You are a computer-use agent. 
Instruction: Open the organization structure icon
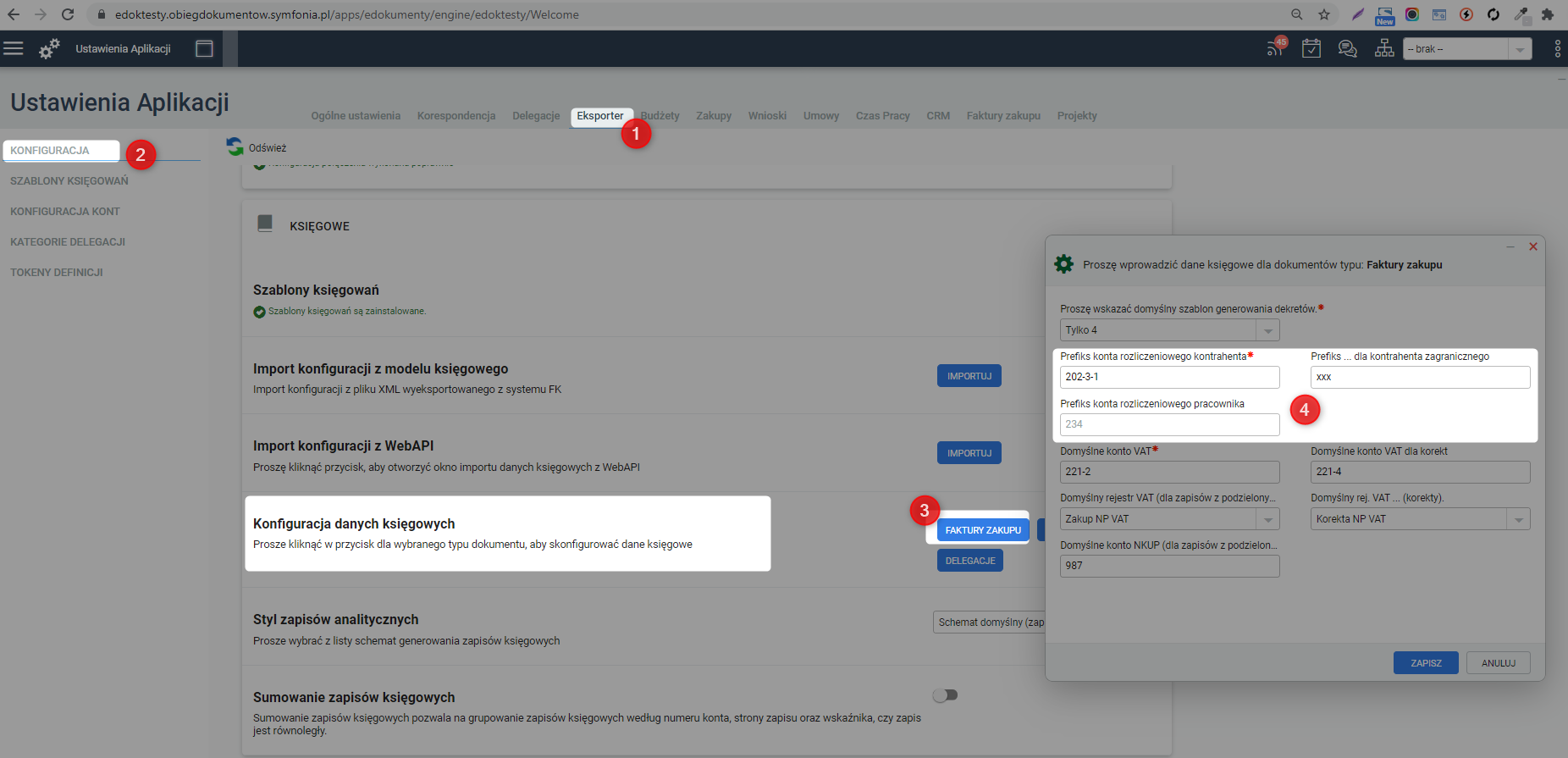click(1384, 48)
